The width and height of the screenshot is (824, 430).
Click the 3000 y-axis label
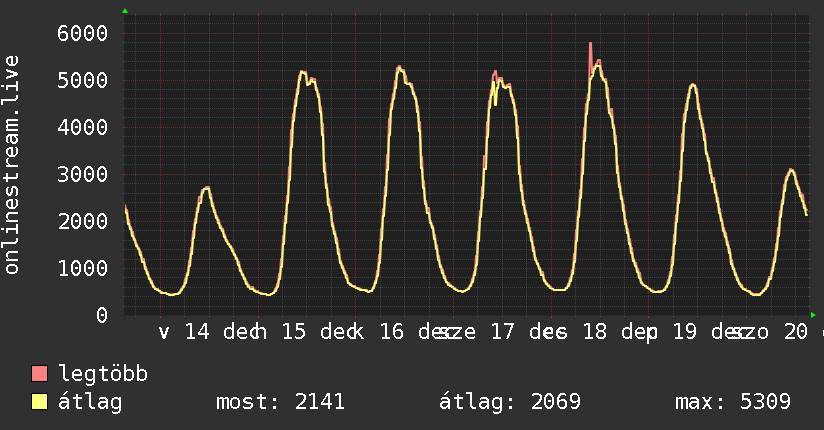tap(82, 174)
